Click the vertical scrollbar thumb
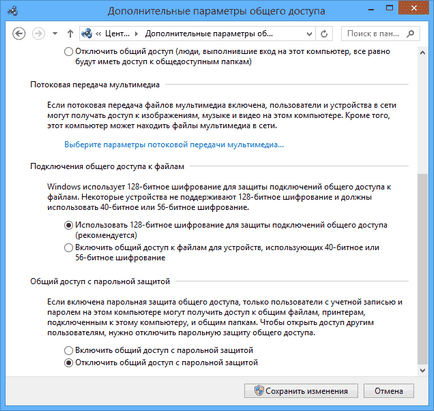Screen dimensions: 434x411 point(422,269)
